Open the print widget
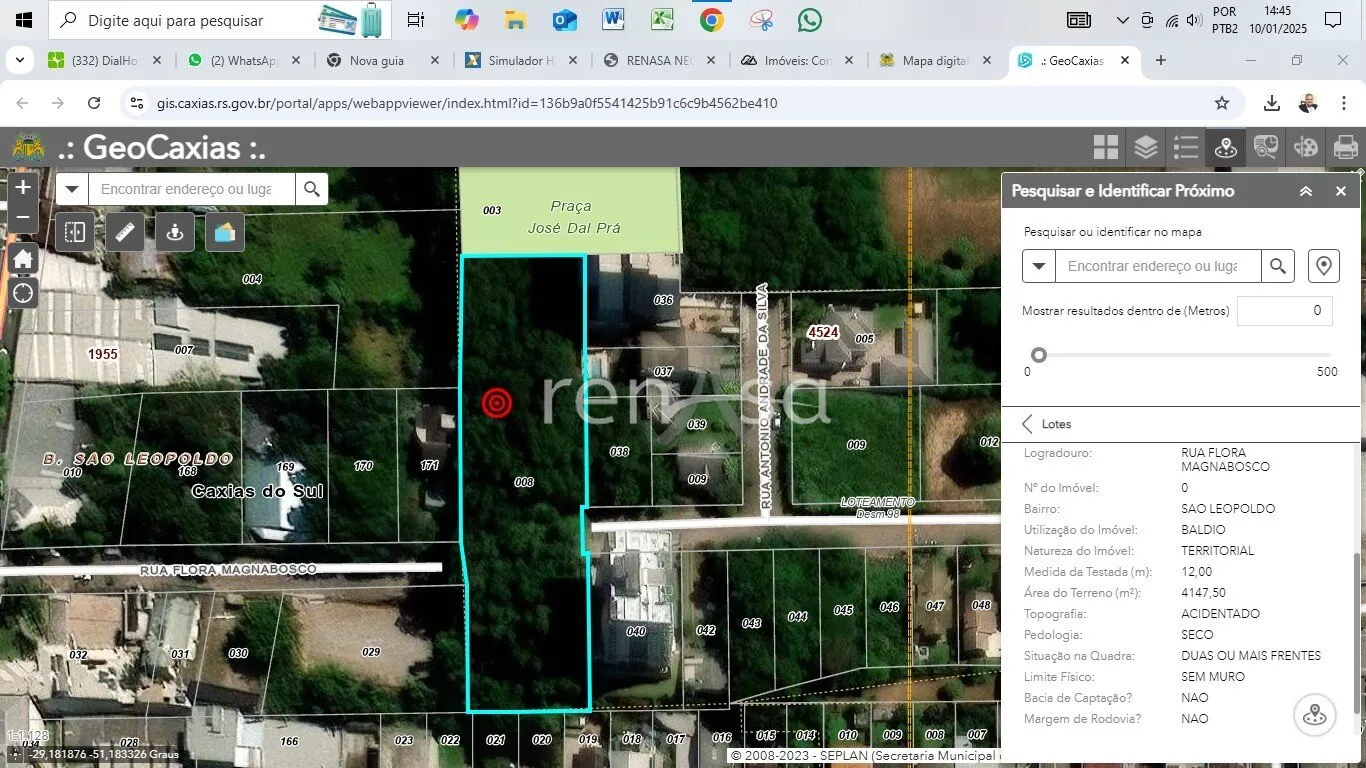Viewport: 1366px width, 768px height. (1346, 148)
